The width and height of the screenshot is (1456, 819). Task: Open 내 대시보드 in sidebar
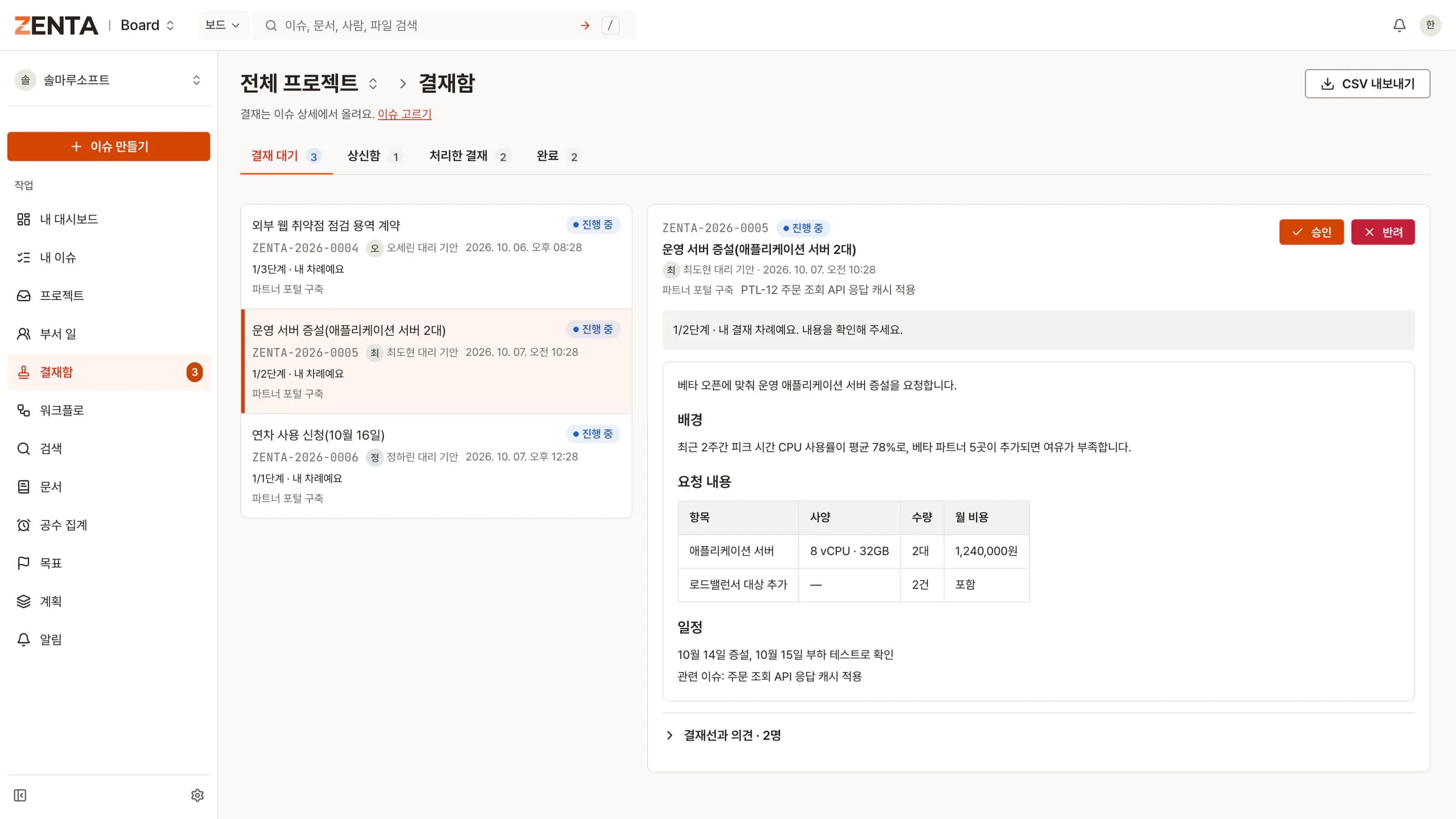pyautogui.click(x=109, y=219)
